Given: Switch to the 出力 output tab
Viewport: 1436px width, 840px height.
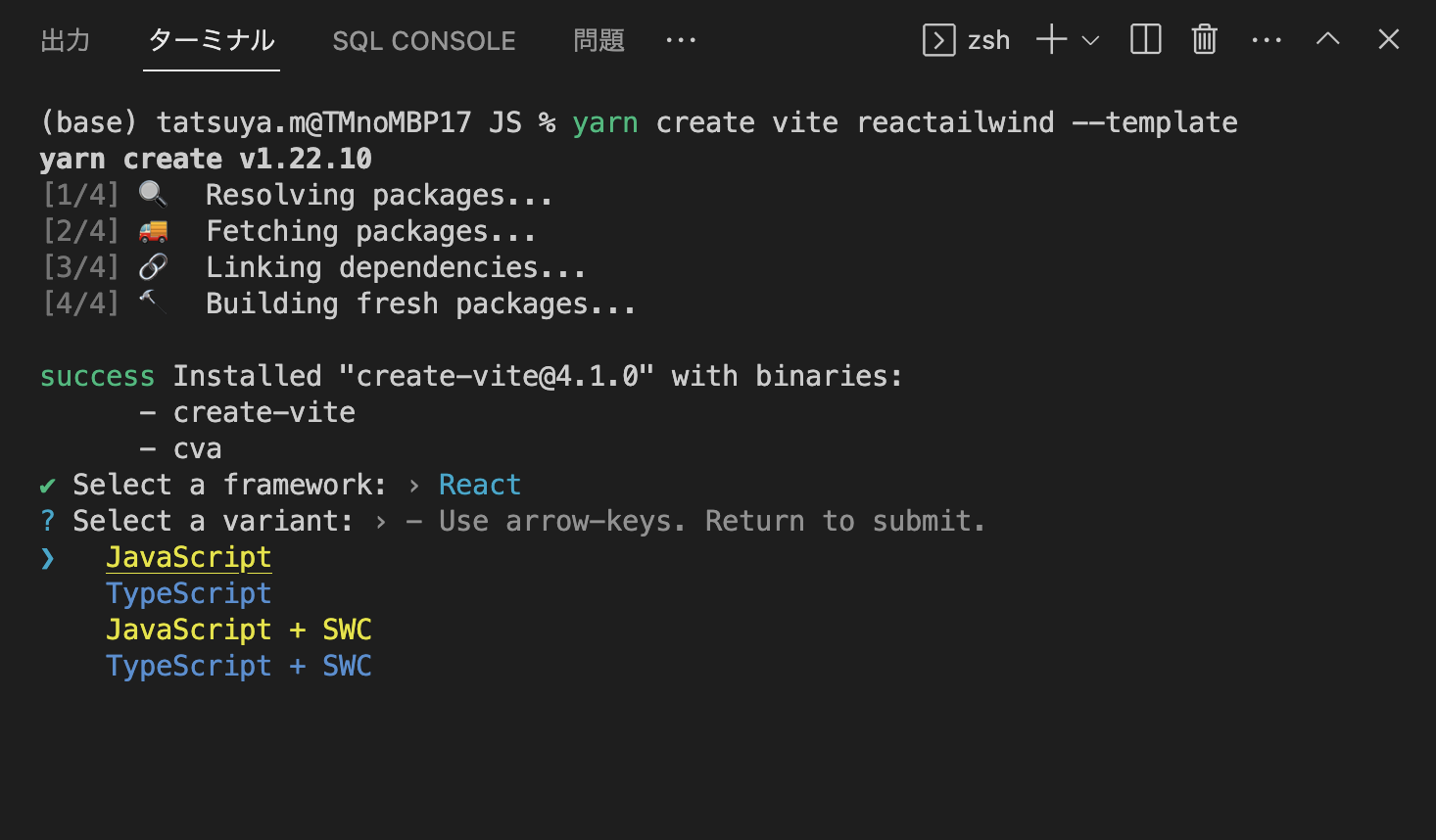Looking at the screenshot, I should point(66,40).
